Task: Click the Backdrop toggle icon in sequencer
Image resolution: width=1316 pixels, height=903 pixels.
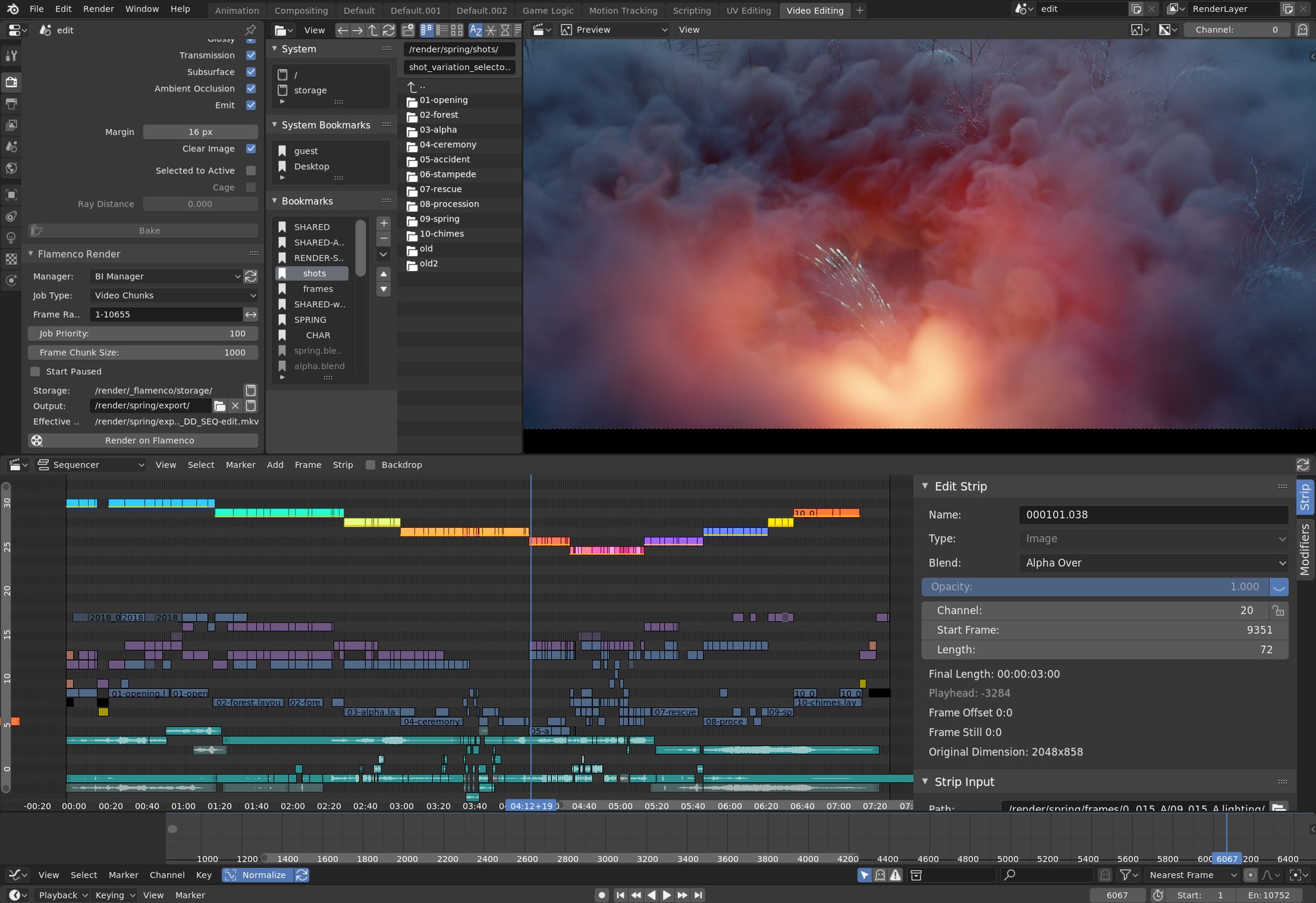Action: (372, 464)
